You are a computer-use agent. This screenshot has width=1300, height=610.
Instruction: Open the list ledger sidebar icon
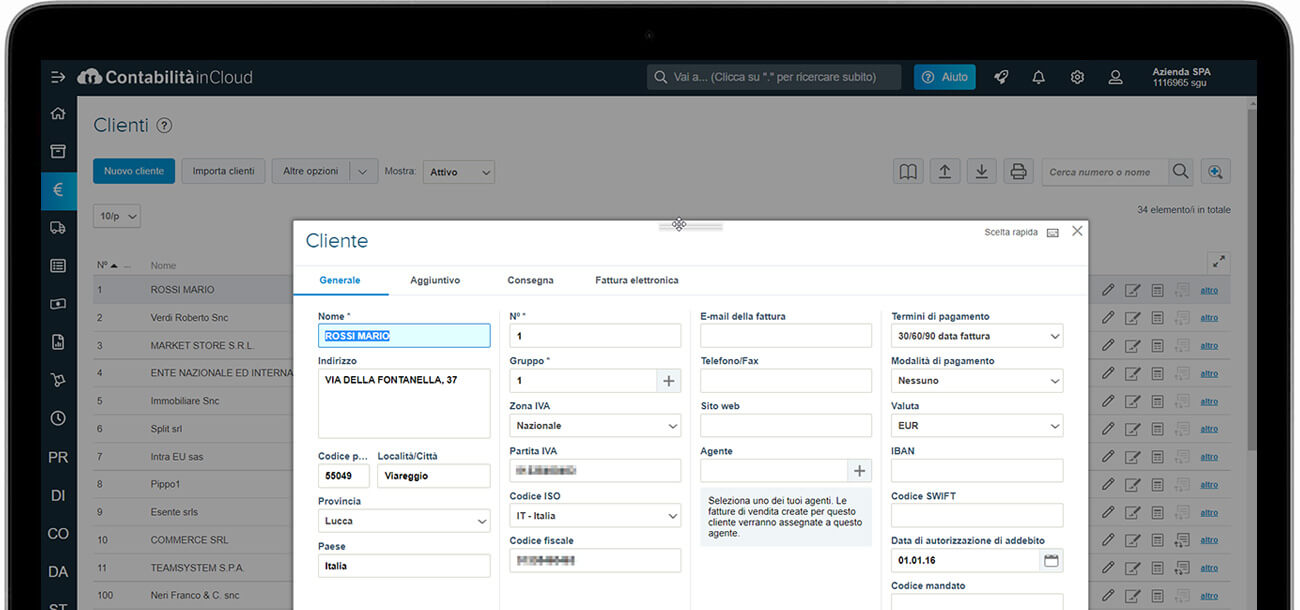58,266
